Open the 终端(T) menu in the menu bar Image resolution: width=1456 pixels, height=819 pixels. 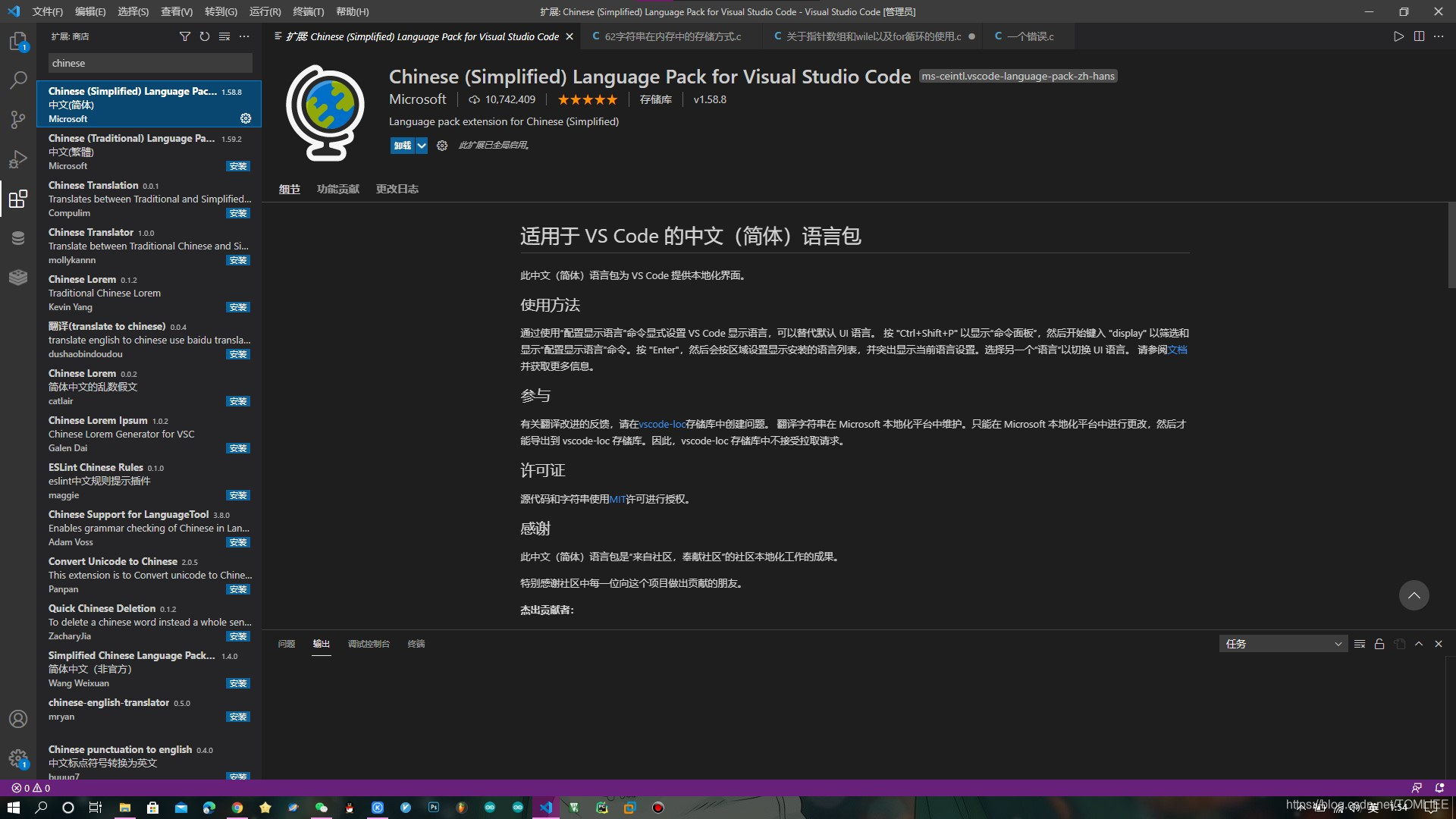[308, 11]
